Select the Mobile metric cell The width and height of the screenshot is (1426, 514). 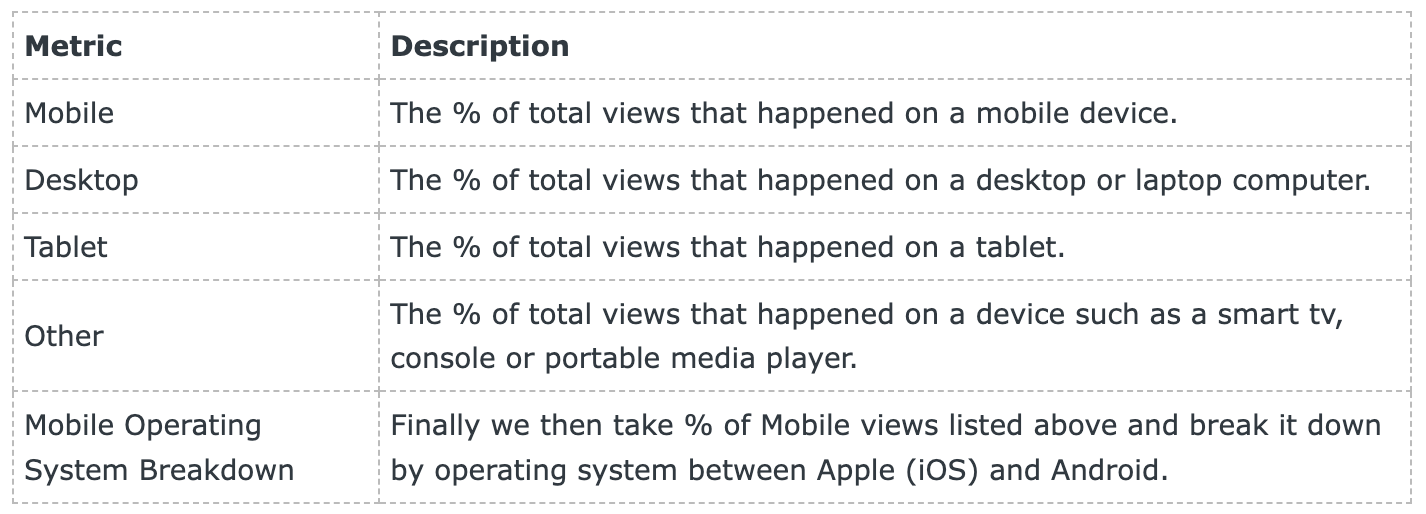click(69, 113)
